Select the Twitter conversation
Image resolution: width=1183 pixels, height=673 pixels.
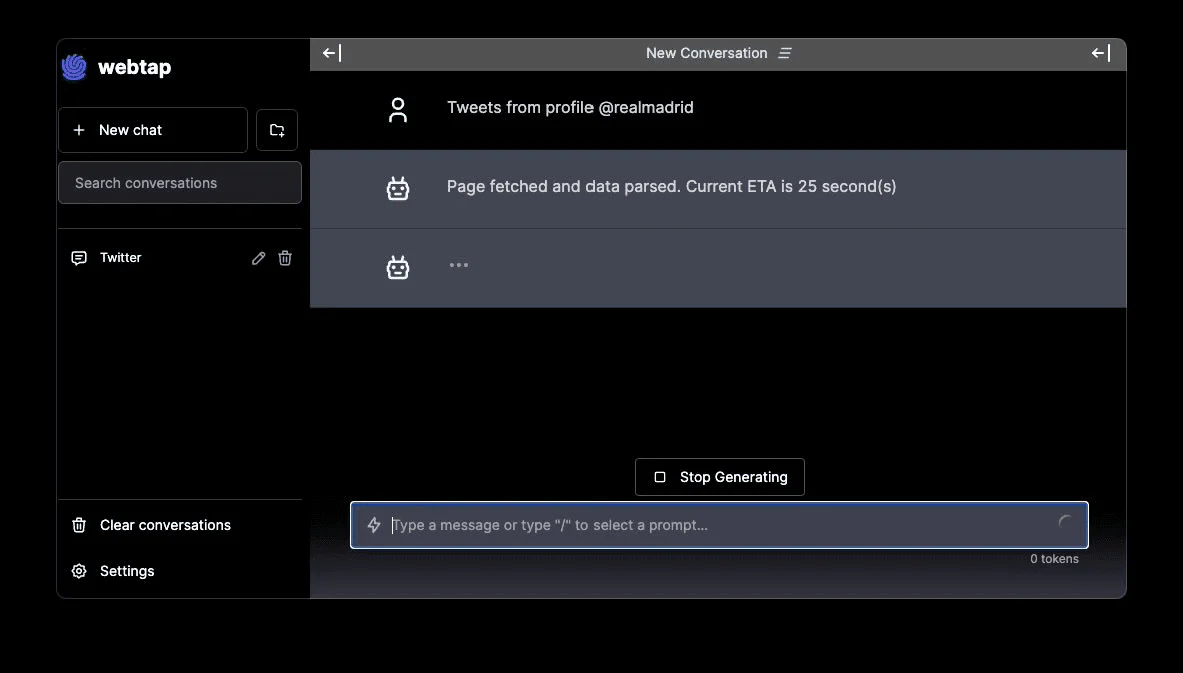point(120,258)
